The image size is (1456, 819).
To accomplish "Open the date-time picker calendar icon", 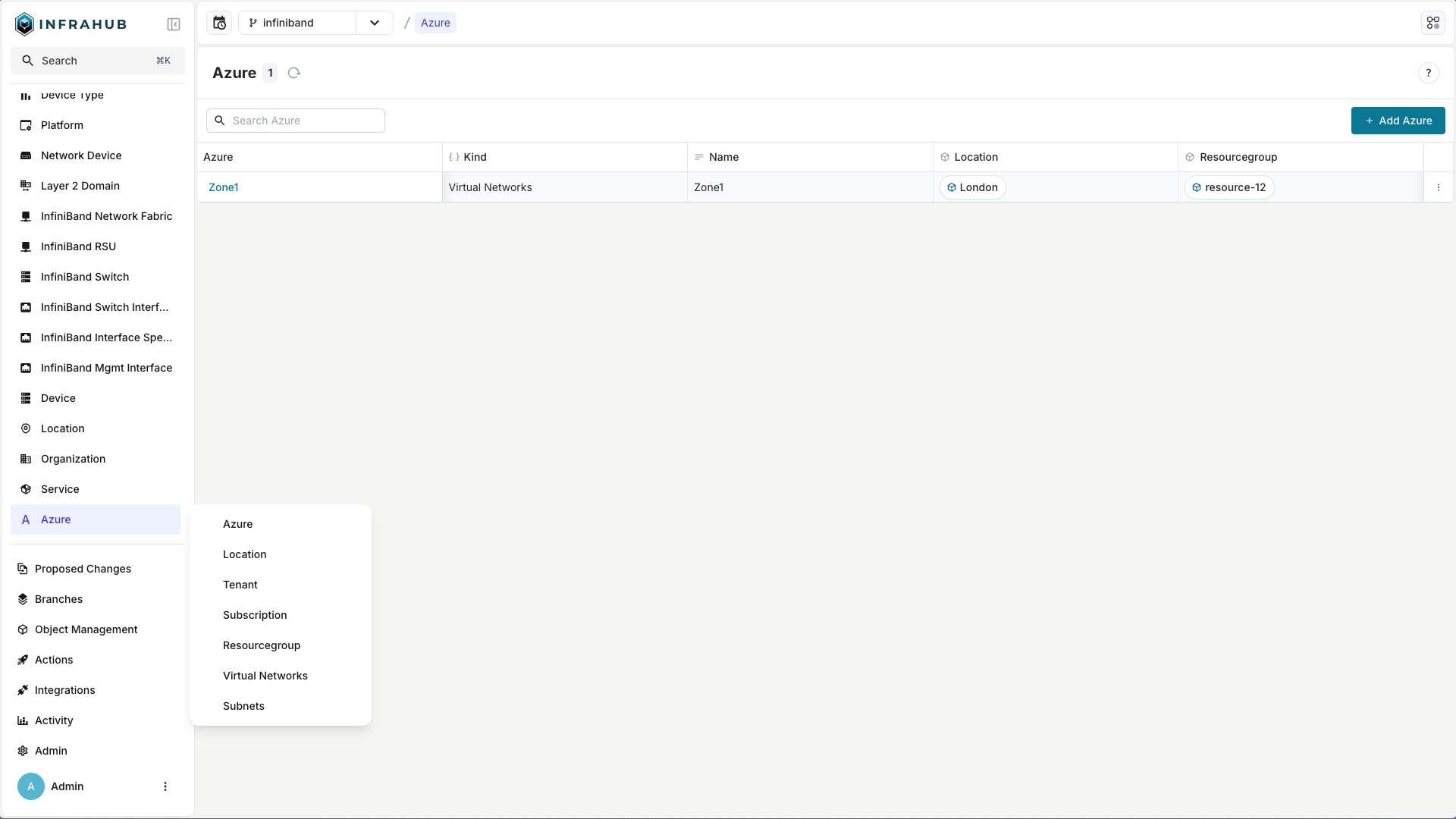I will click(x=219, y=23).
